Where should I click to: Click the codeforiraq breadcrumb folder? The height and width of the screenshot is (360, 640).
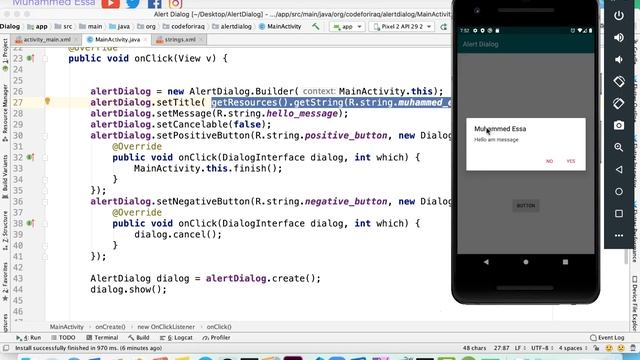tap(184, 27)
